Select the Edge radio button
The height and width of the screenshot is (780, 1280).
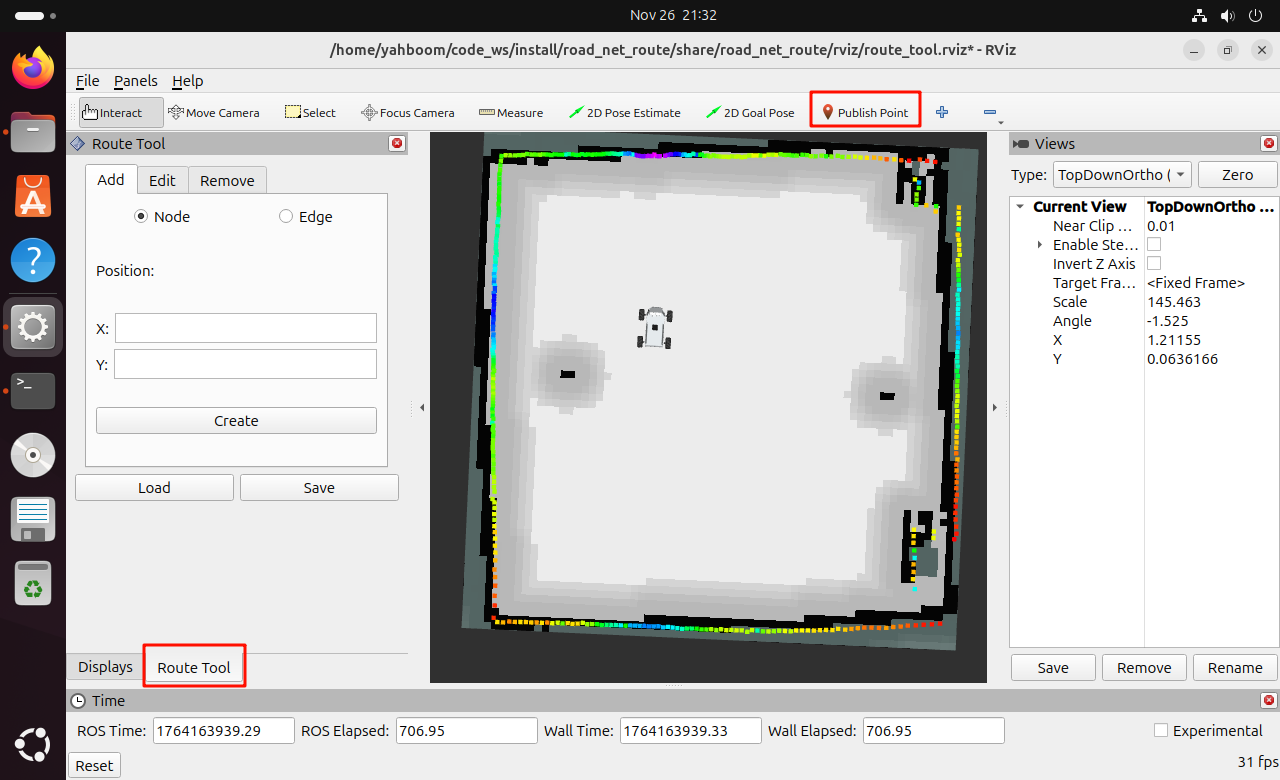pyautogui.click(x=286, y=217)
